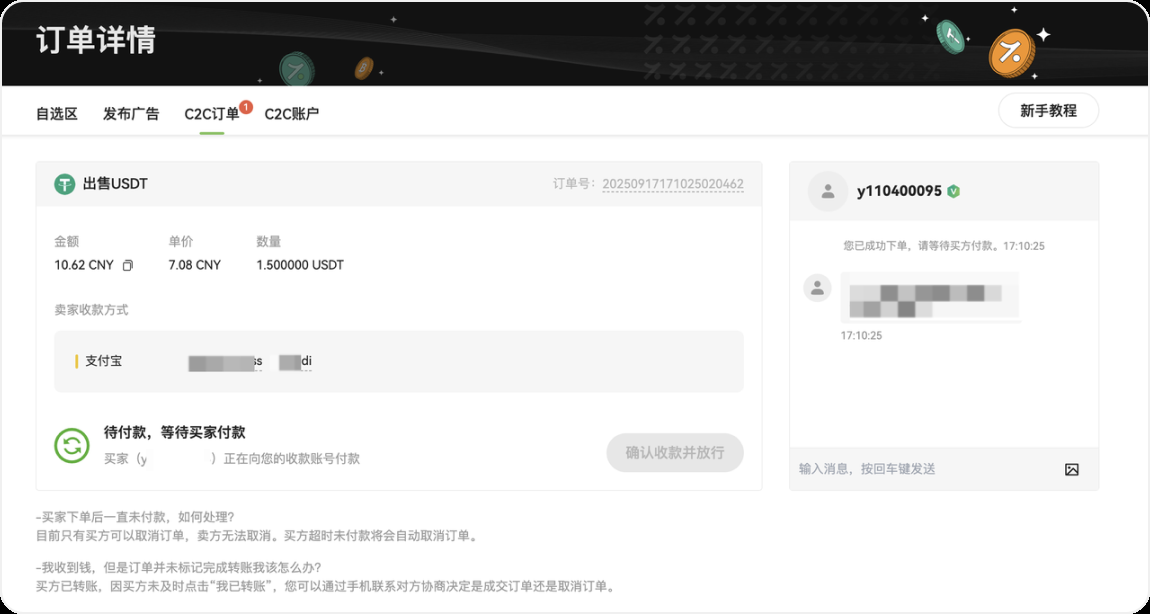Click the blurred chat message bubble
Viewport: 1150px width, 614px height.
pos(929,297)
